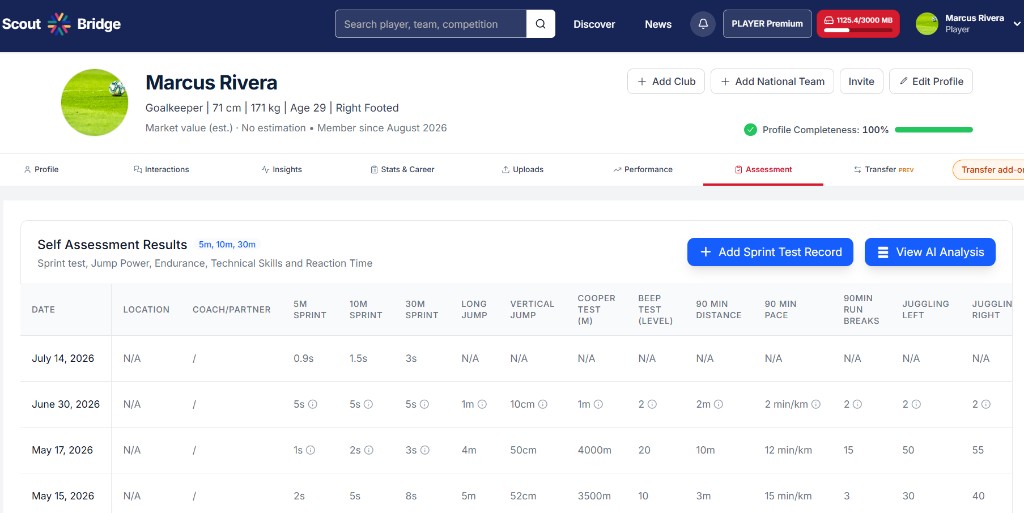Image resolution: width=1024 pixels, height=513 pixels.
Task: Select the June 30, 2026 row date
Action: (65, 404)
